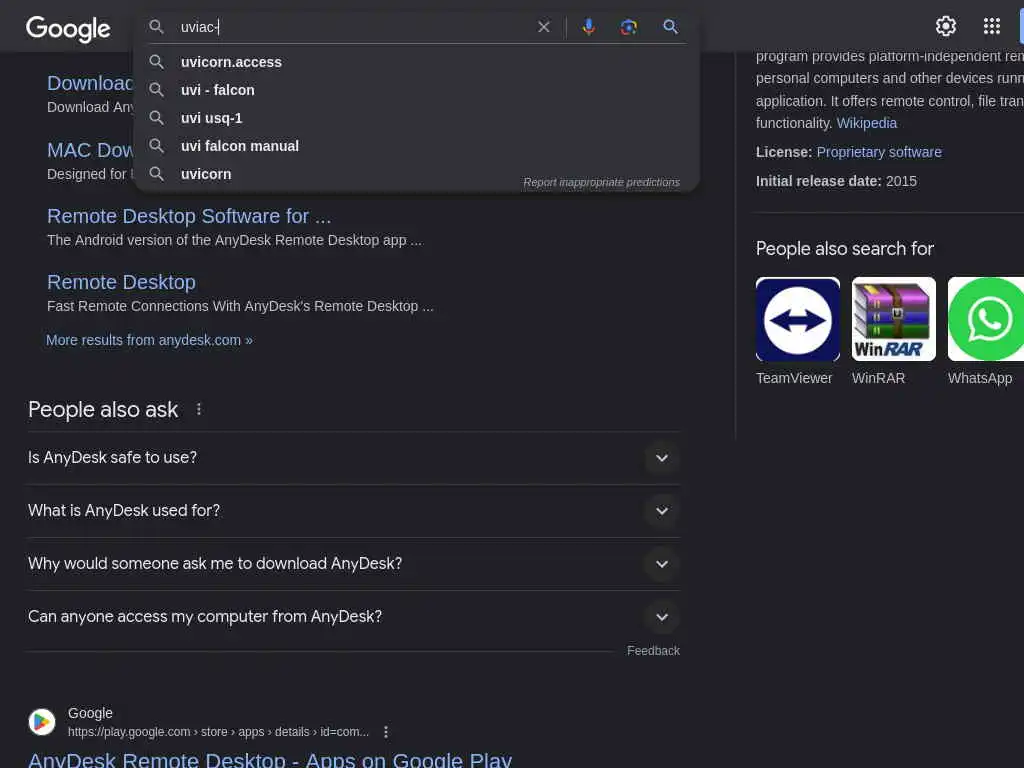The width and height of the screenshot is (1024, 768).
Task: Click 'Report inappropriate predictions'
Action: coord(601,182)
